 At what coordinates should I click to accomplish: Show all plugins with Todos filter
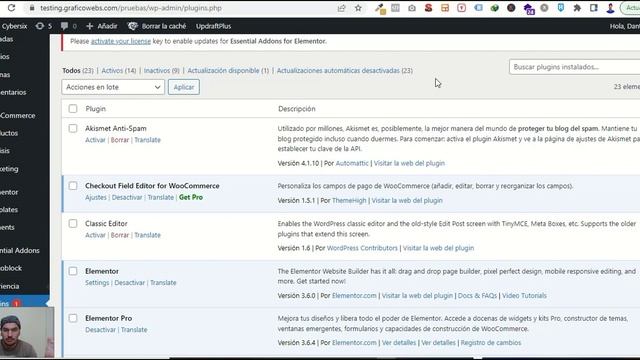click(71, 71)
